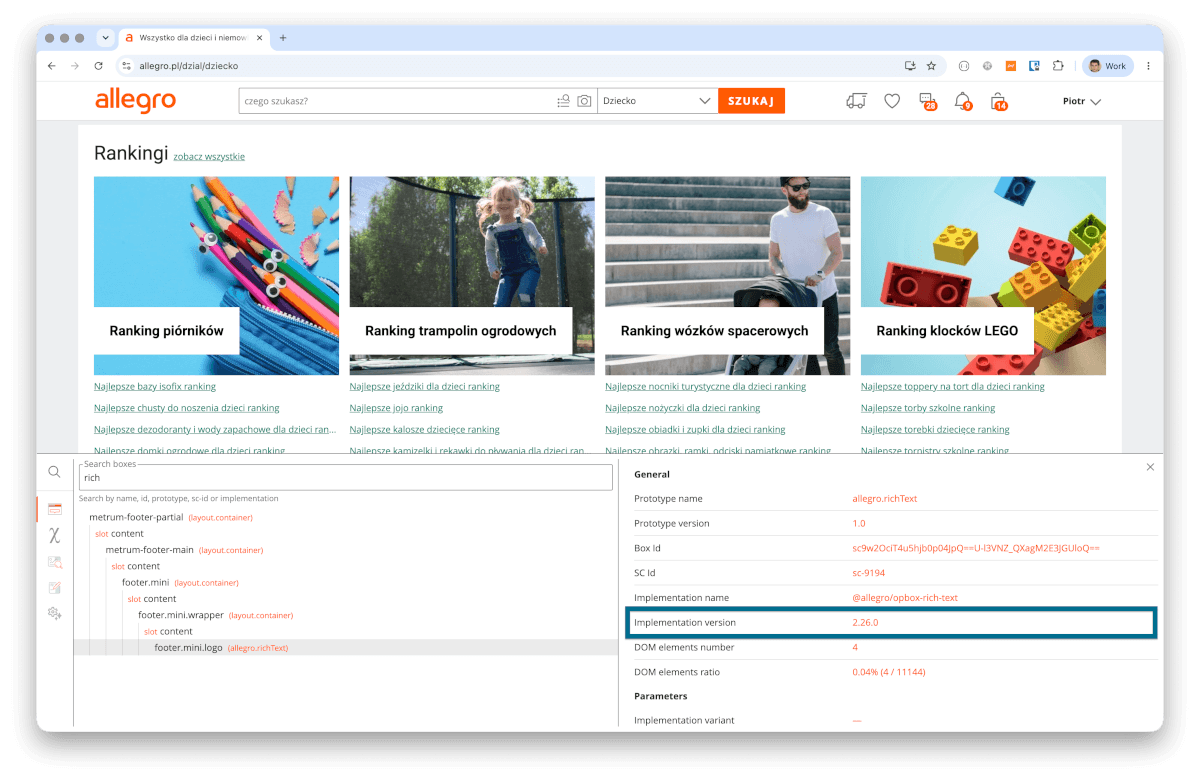Open Chrome three-dot menu
1200x780 pixels.
click(x=1148, y=66)
